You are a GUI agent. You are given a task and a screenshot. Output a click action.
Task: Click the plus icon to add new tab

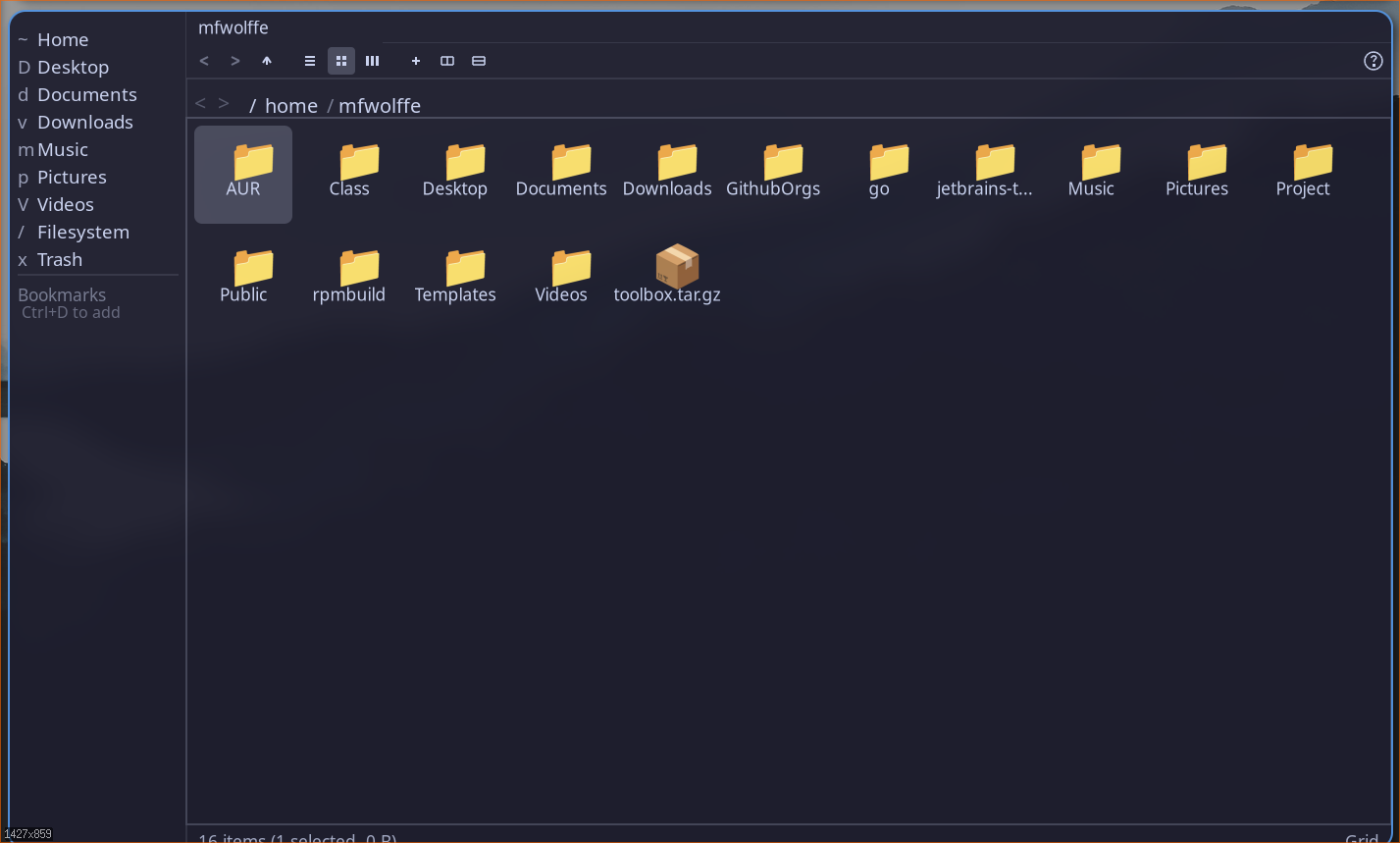tap(416, 61)
